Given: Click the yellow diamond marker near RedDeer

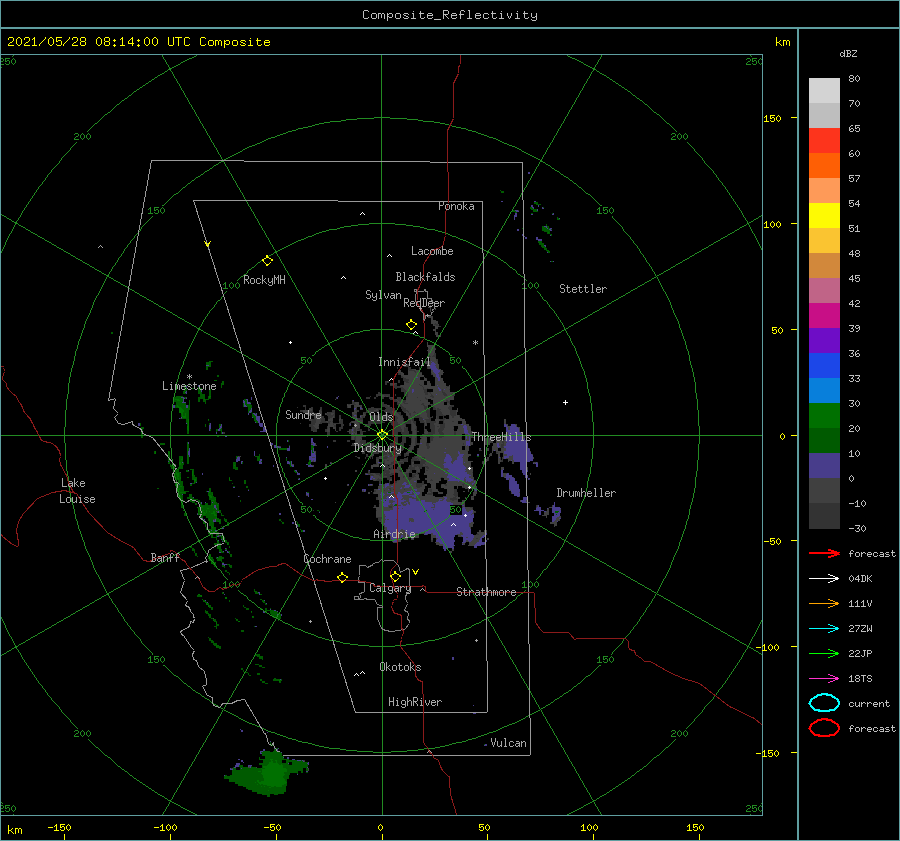Looking at the screenshot, I should point(411,325).
